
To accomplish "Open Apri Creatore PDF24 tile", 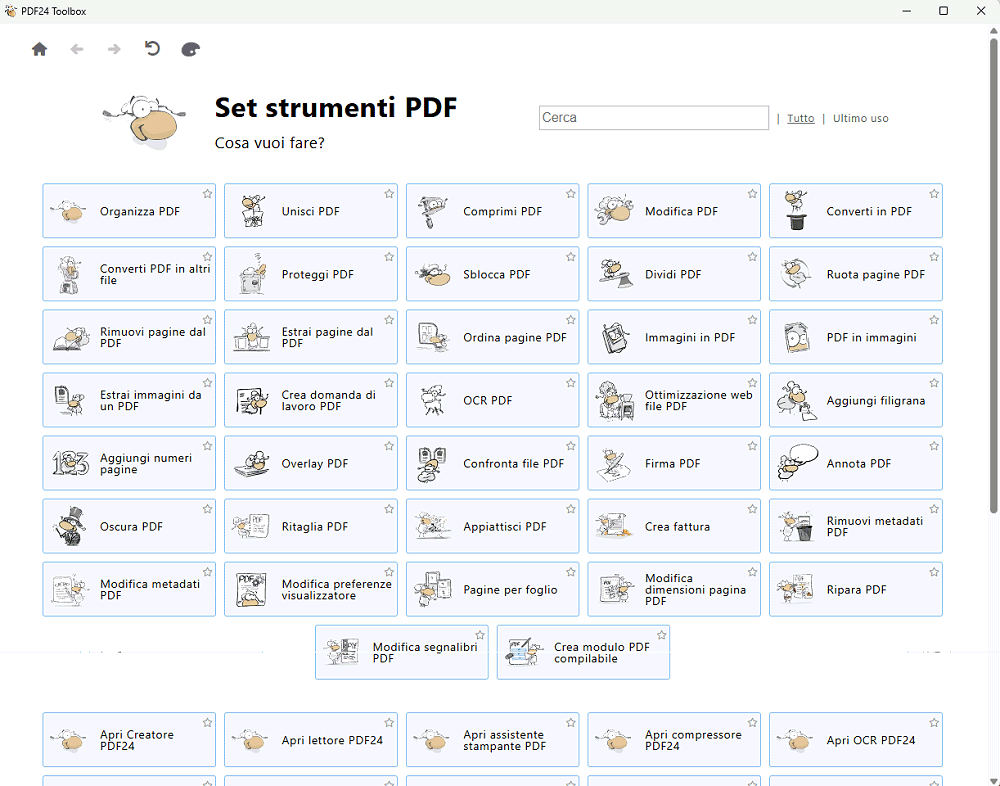I will 129,740.
